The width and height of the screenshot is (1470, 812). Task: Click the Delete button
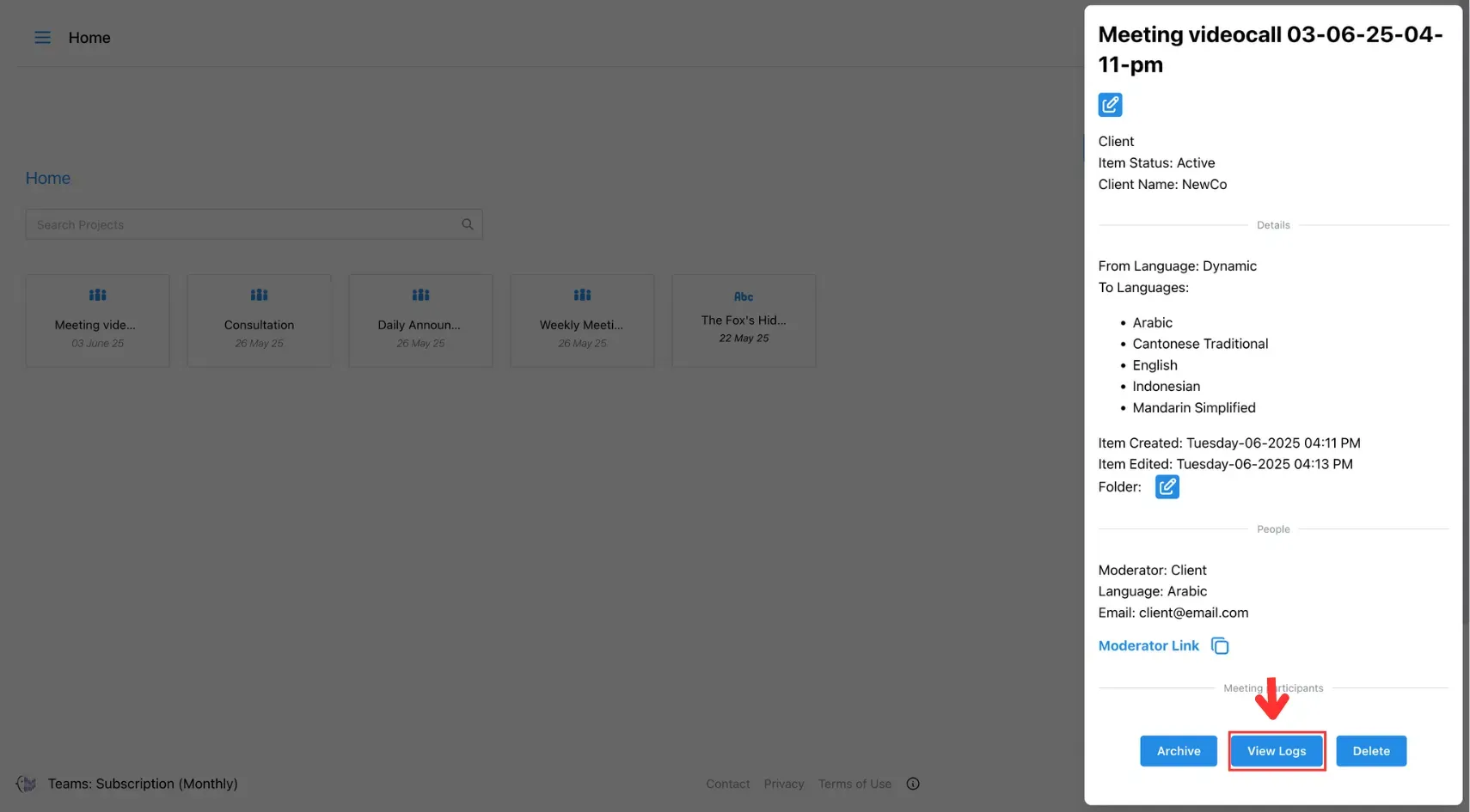pyautogui.click(x=1371, y=751)
